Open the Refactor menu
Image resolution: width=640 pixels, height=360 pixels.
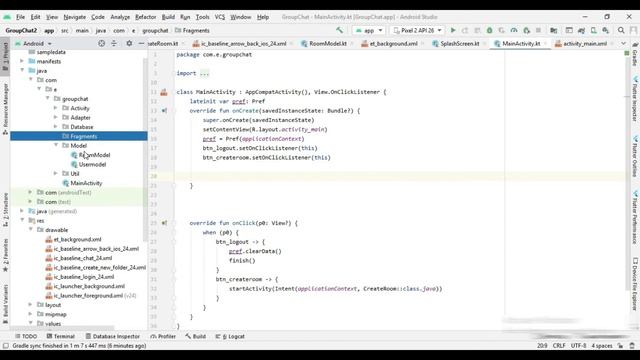pyautogui.click(x=146, y=17)
